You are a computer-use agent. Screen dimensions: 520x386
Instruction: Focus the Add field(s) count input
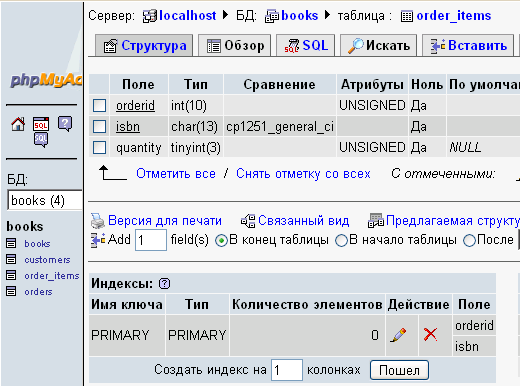point(151,240)
